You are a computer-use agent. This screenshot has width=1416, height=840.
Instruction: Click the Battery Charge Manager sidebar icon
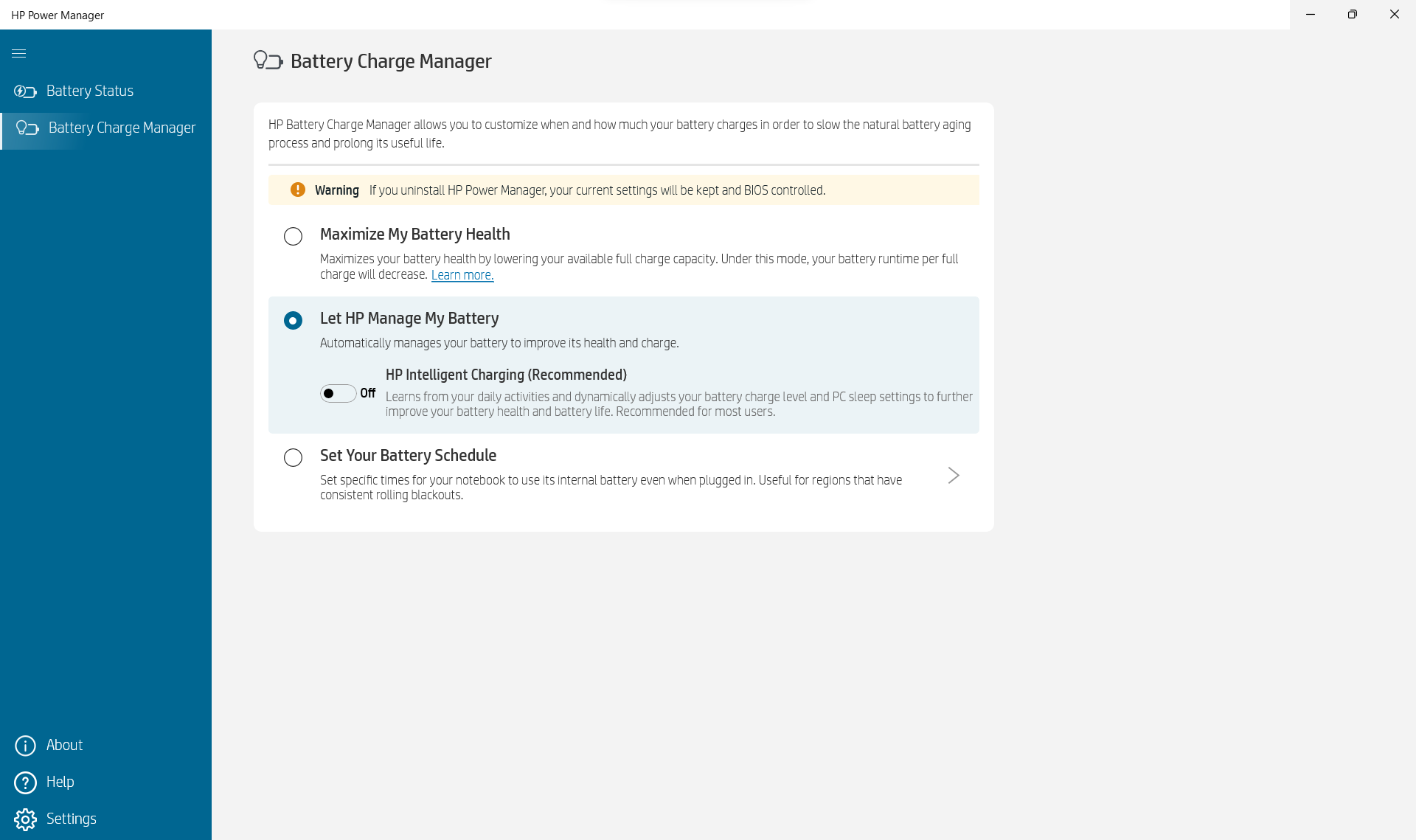[27, 128]
